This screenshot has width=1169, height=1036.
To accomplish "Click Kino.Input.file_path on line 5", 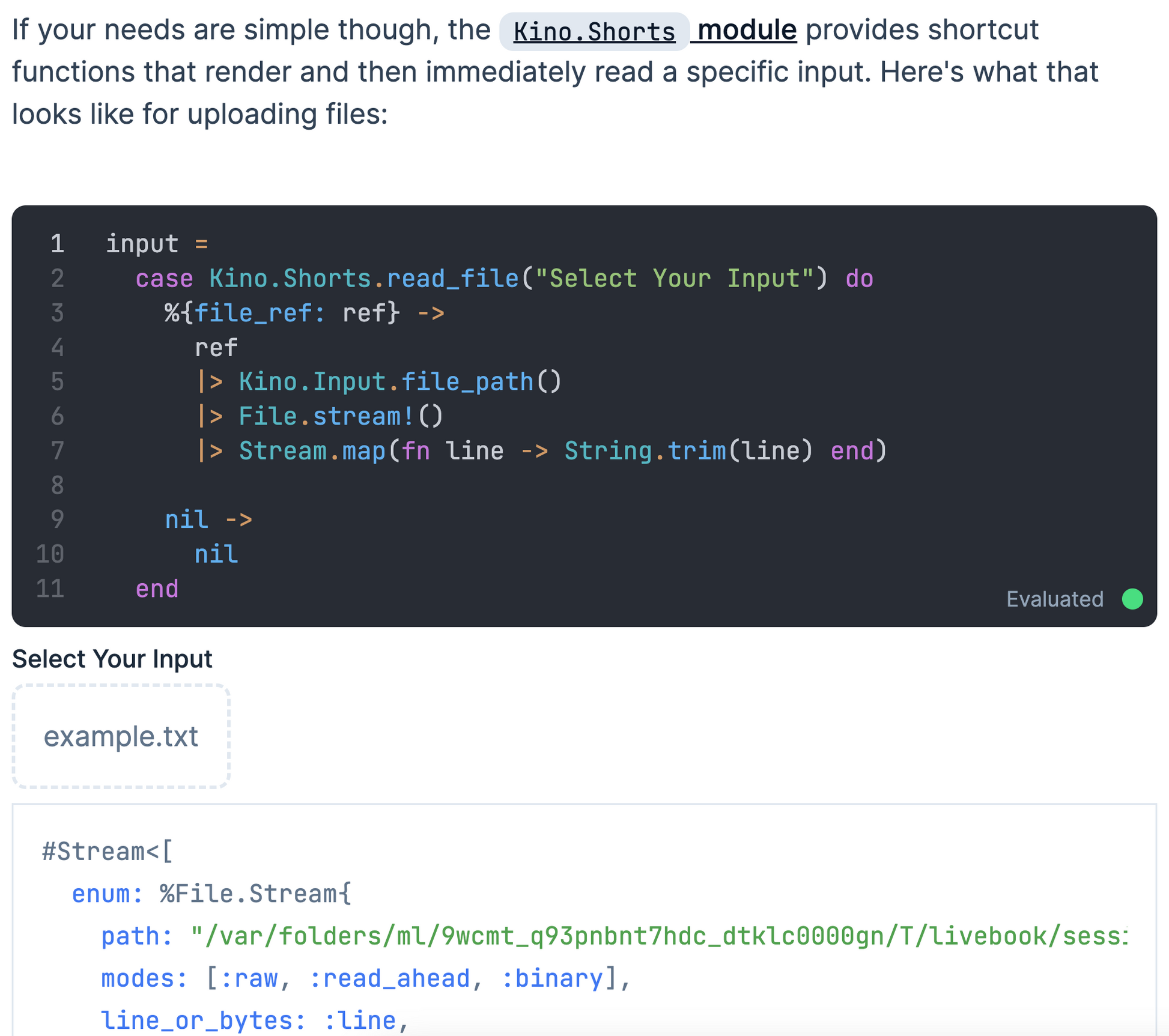I will click(386, 382).
